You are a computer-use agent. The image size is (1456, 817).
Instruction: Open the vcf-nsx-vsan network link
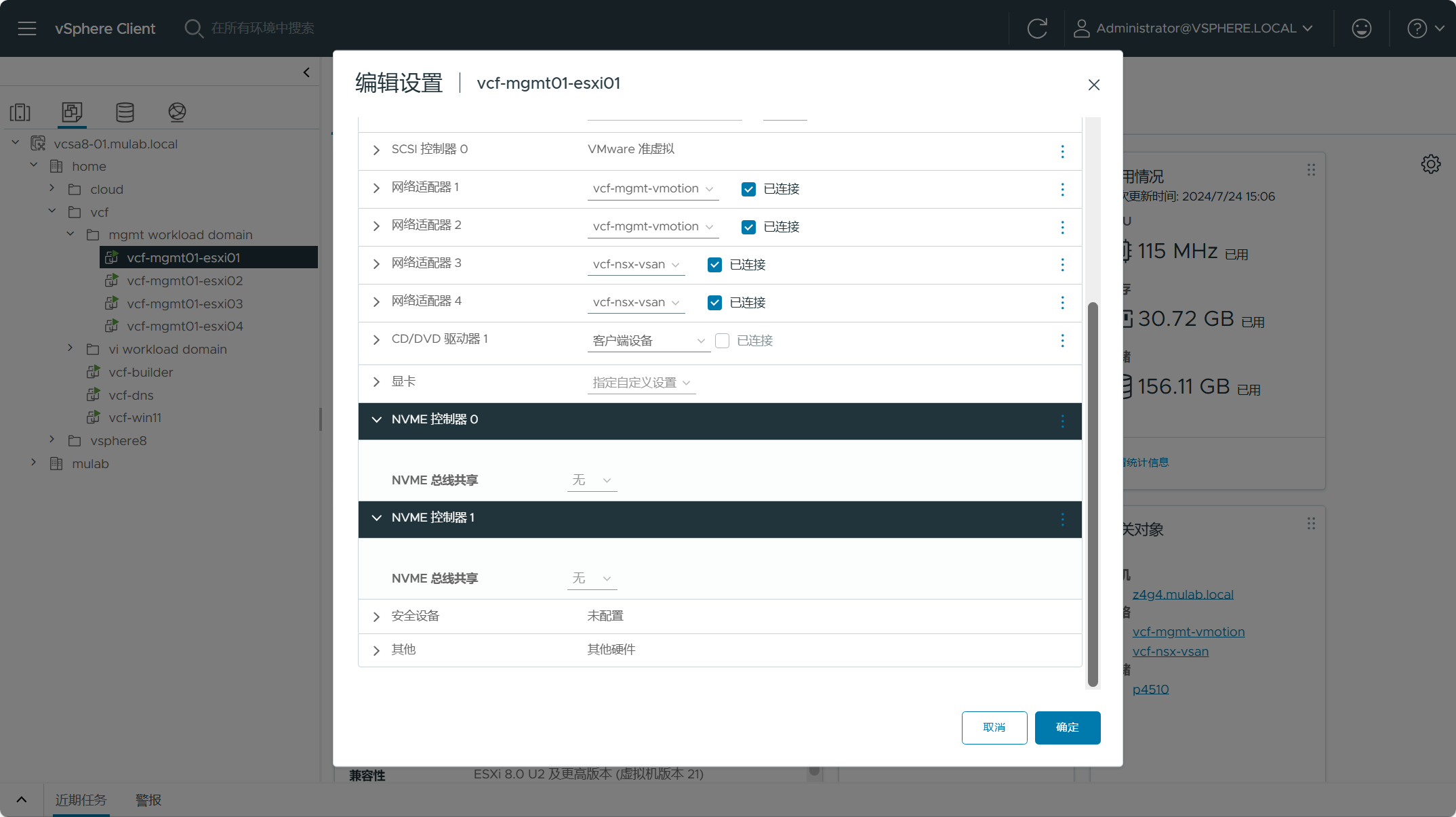pyautogui.click(x=1170, y=651)
